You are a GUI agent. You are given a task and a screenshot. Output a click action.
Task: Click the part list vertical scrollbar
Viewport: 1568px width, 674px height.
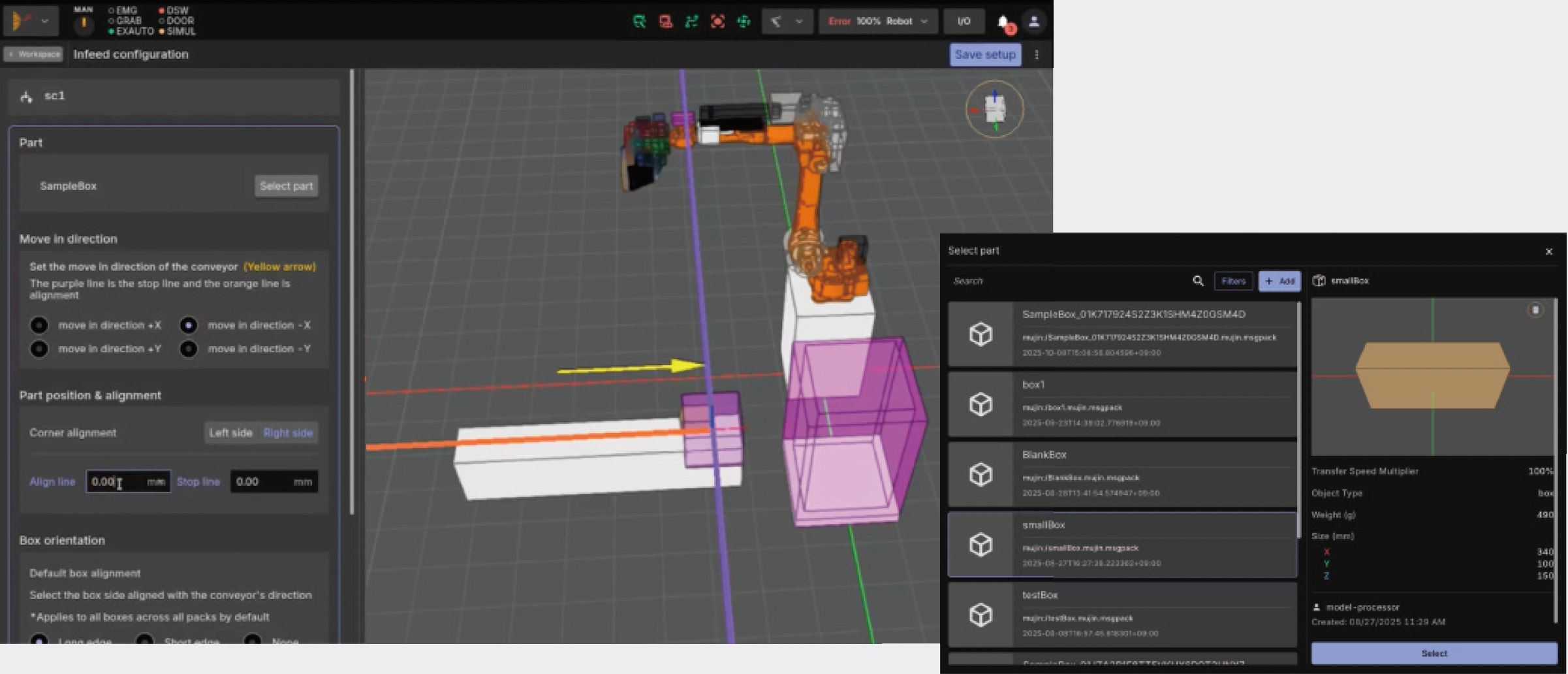pyautogui.click(x=1299, y=418)
